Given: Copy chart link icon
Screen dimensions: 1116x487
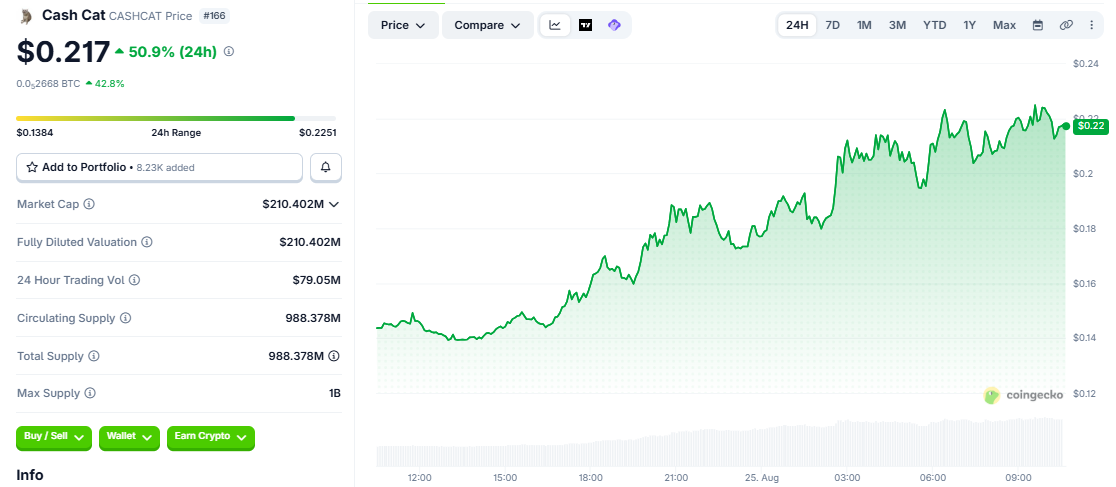Looking at the screenshot, I should [x=1065, y=25].
